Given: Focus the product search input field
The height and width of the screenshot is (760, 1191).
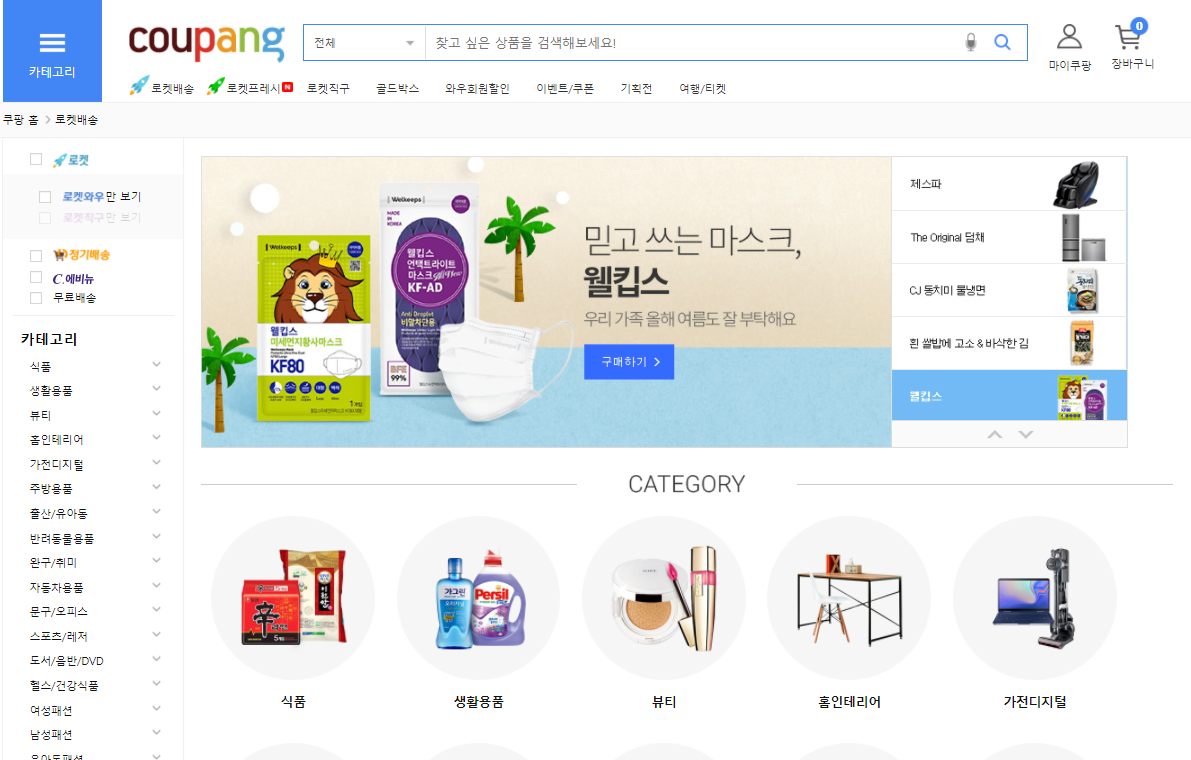Looking at the screenshot, I should [691, 43].
